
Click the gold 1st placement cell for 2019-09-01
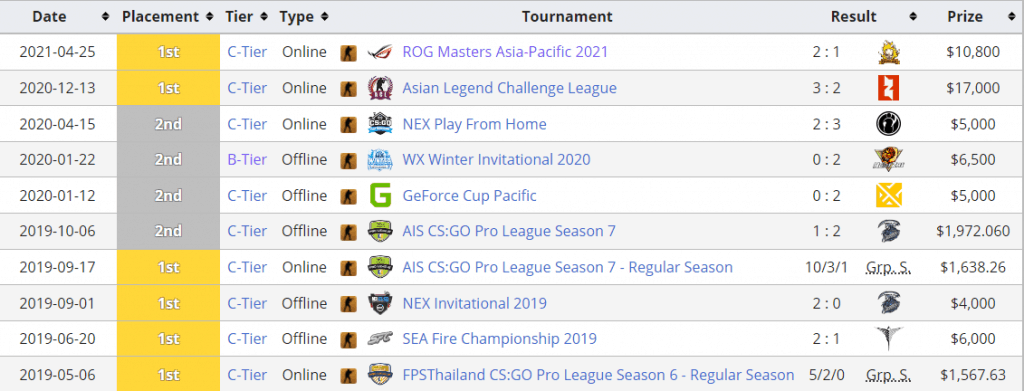pyautogui.click(x=168, y=304)
